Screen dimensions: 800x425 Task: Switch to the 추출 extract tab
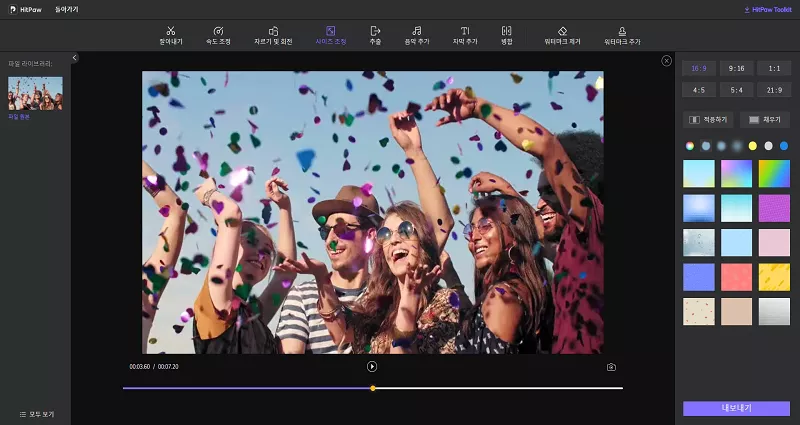(375, 35)
